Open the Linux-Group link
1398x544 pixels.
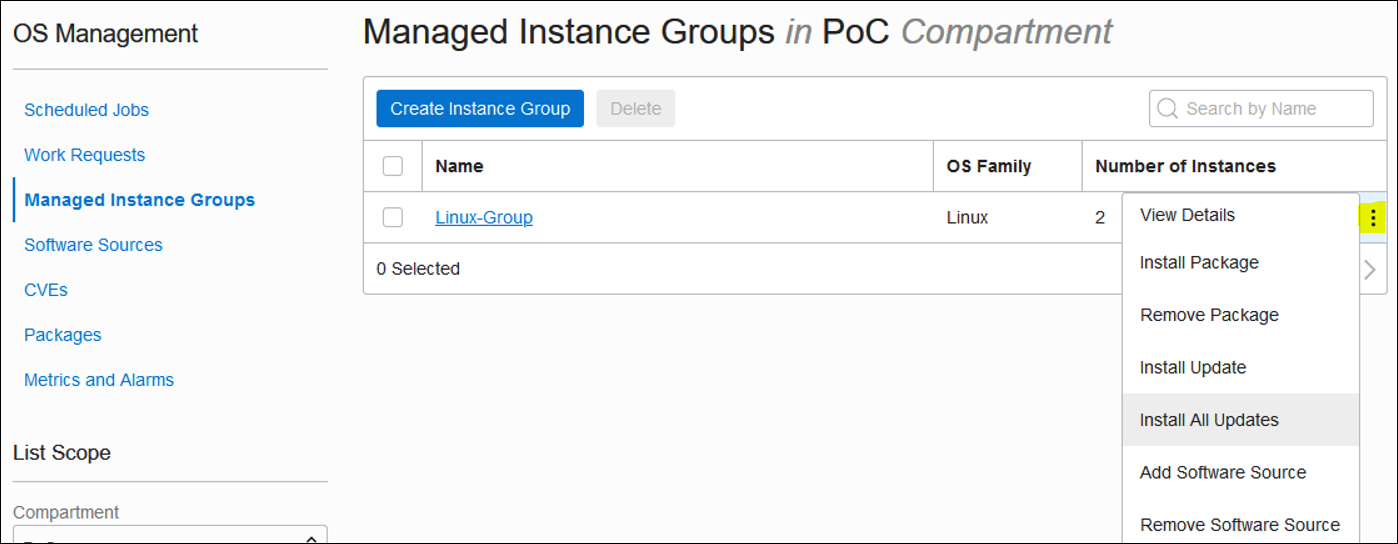tap(484, 217)
